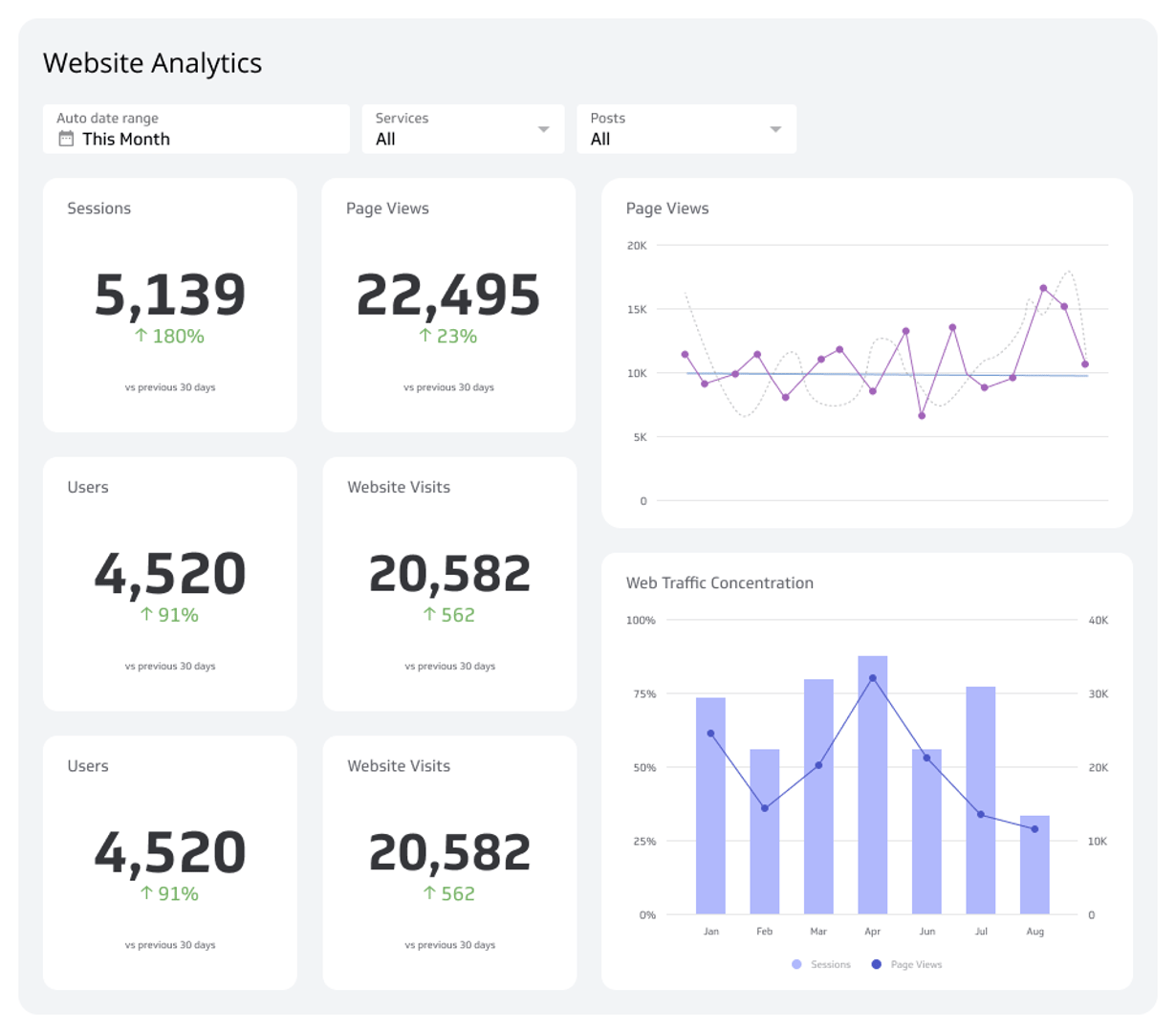This screenshot has height=1033, width=1176.
Task: Open the Services dropdown
Action: coord(542,128)
